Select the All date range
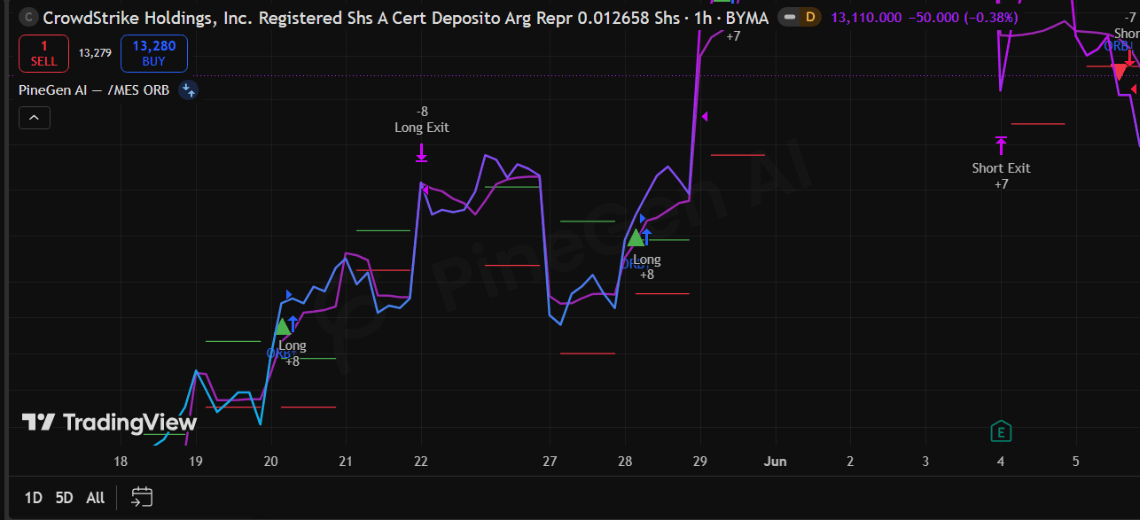This screenshot has width=1140, height=520. click(95, 498)
